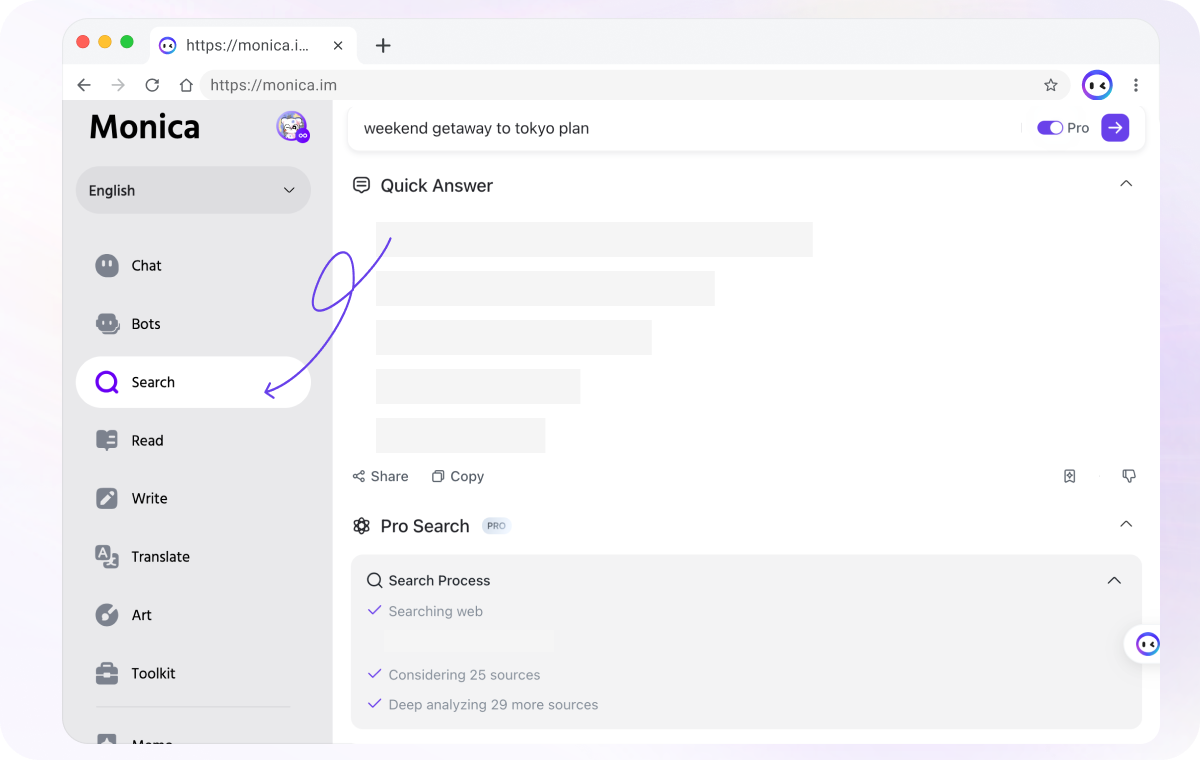The image size is (1200, 760).
Task: Collapse the Pro Search section
Action: pos(1126,524)
